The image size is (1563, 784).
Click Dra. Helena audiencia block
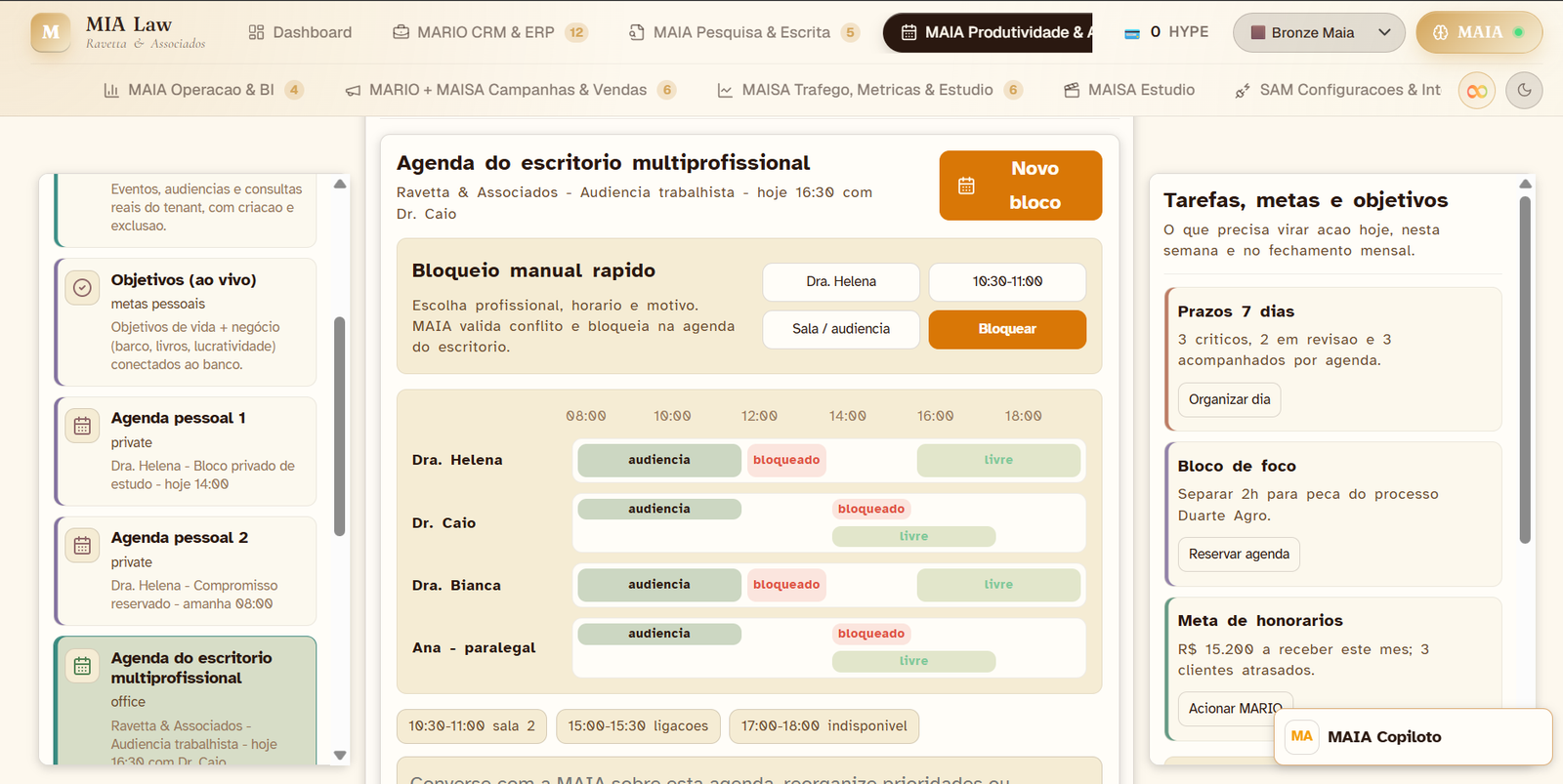click(659, 460)
